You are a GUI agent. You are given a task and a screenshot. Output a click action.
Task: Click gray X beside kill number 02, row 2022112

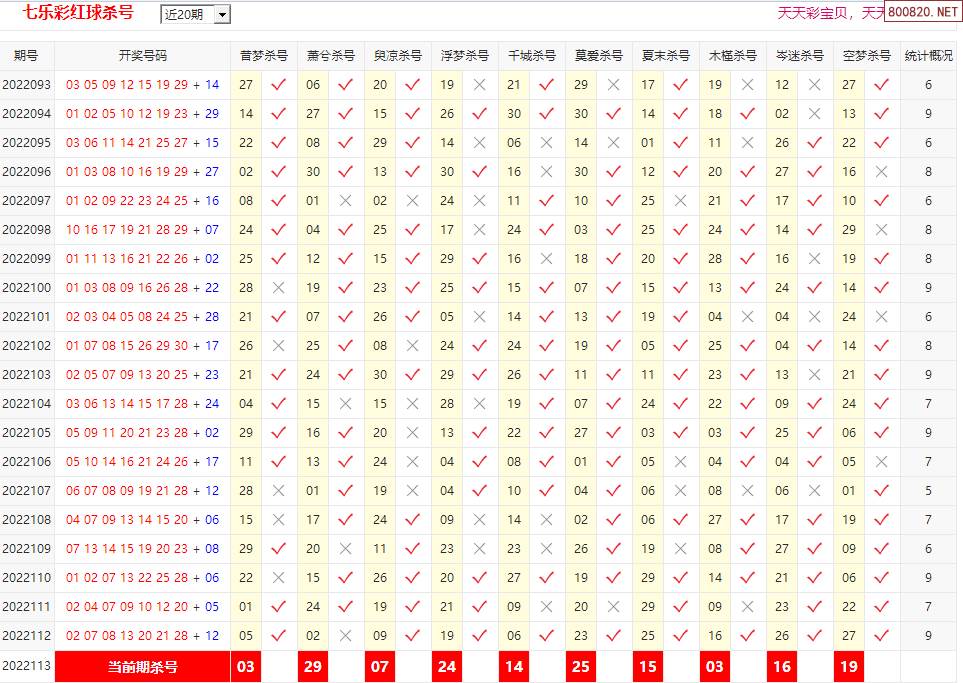(345, 635)
